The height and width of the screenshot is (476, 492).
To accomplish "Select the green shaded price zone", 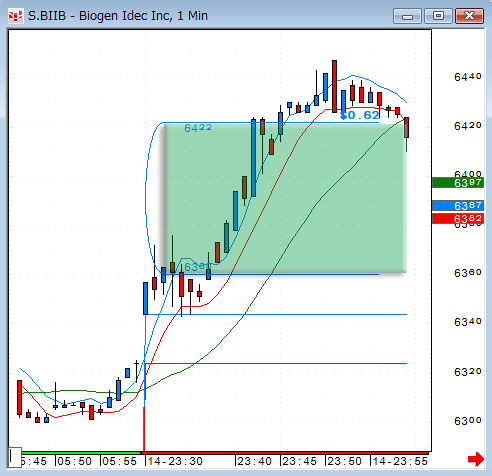I will click(x=286, y=198).
